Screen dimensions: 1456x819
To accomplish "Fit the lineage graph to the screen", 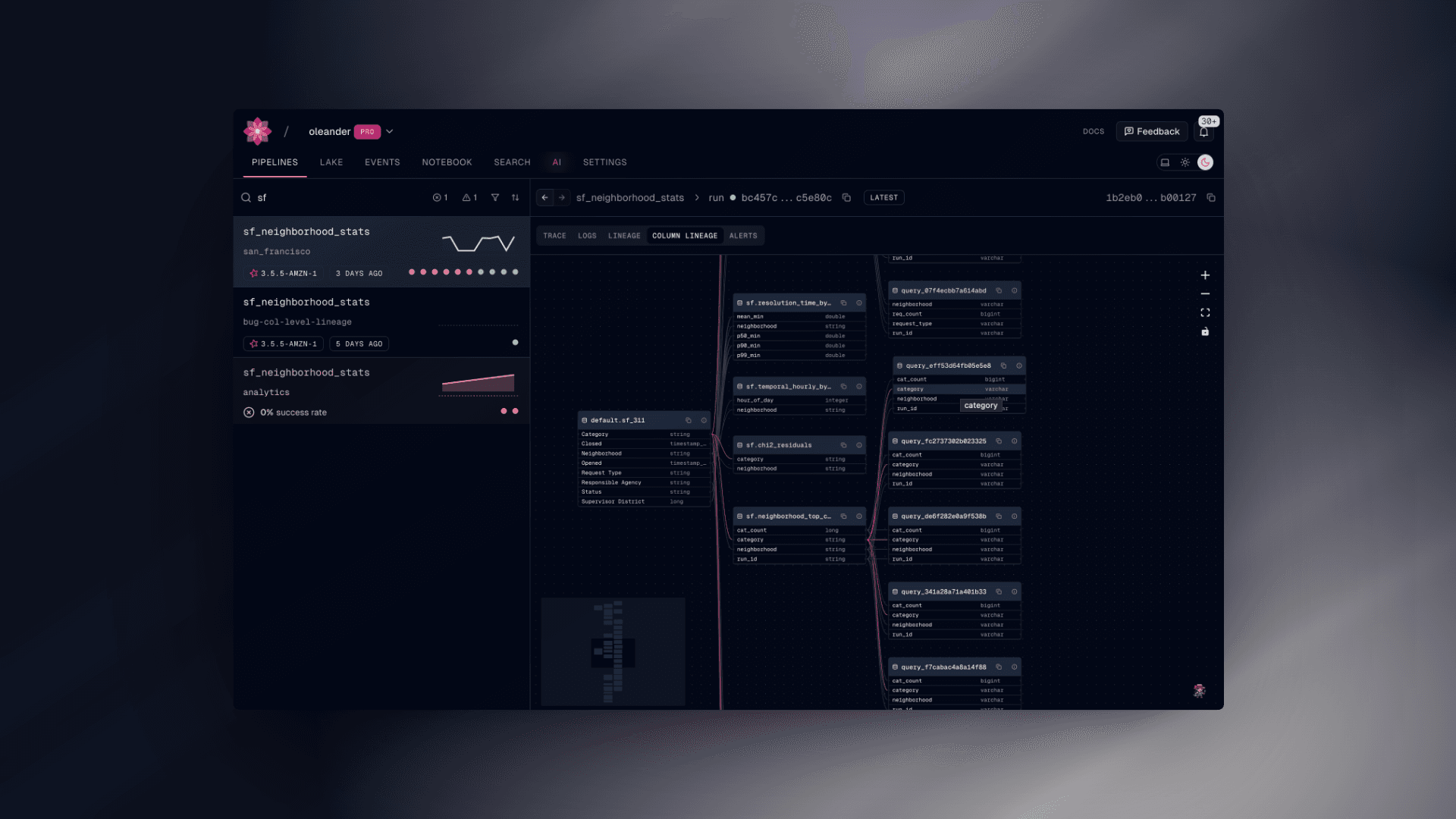I will (1205, 312).
